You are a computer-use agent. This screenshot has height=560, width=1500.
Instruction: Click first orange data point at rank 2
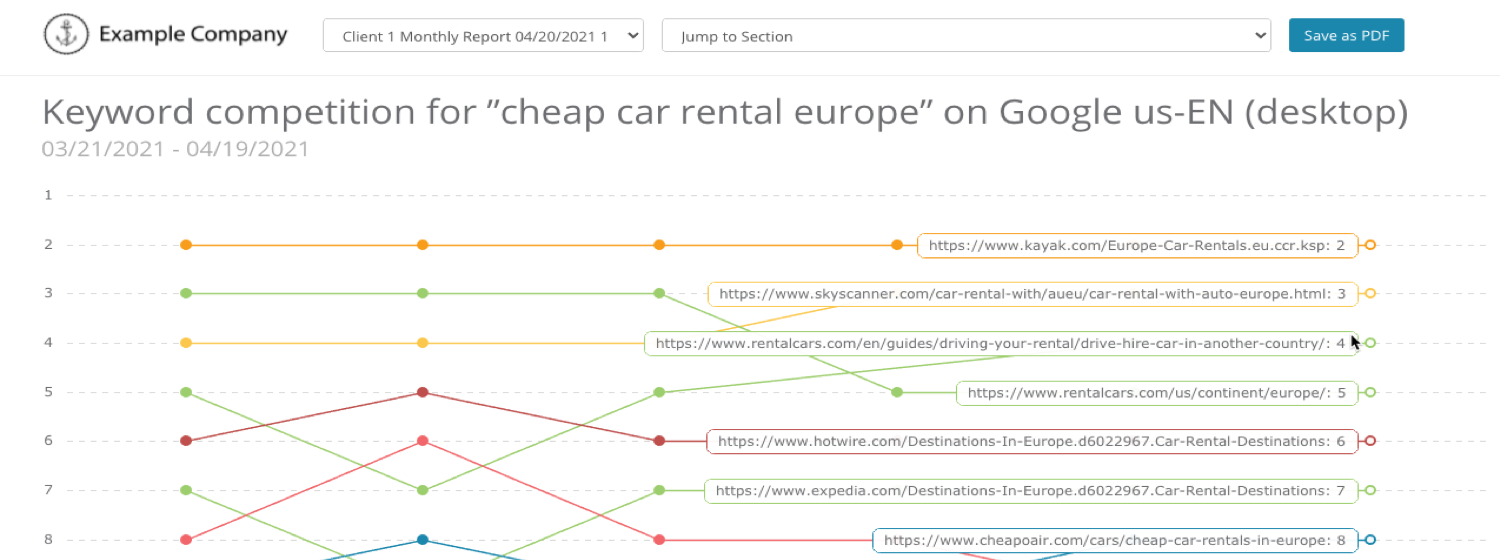tap(186, 245)
